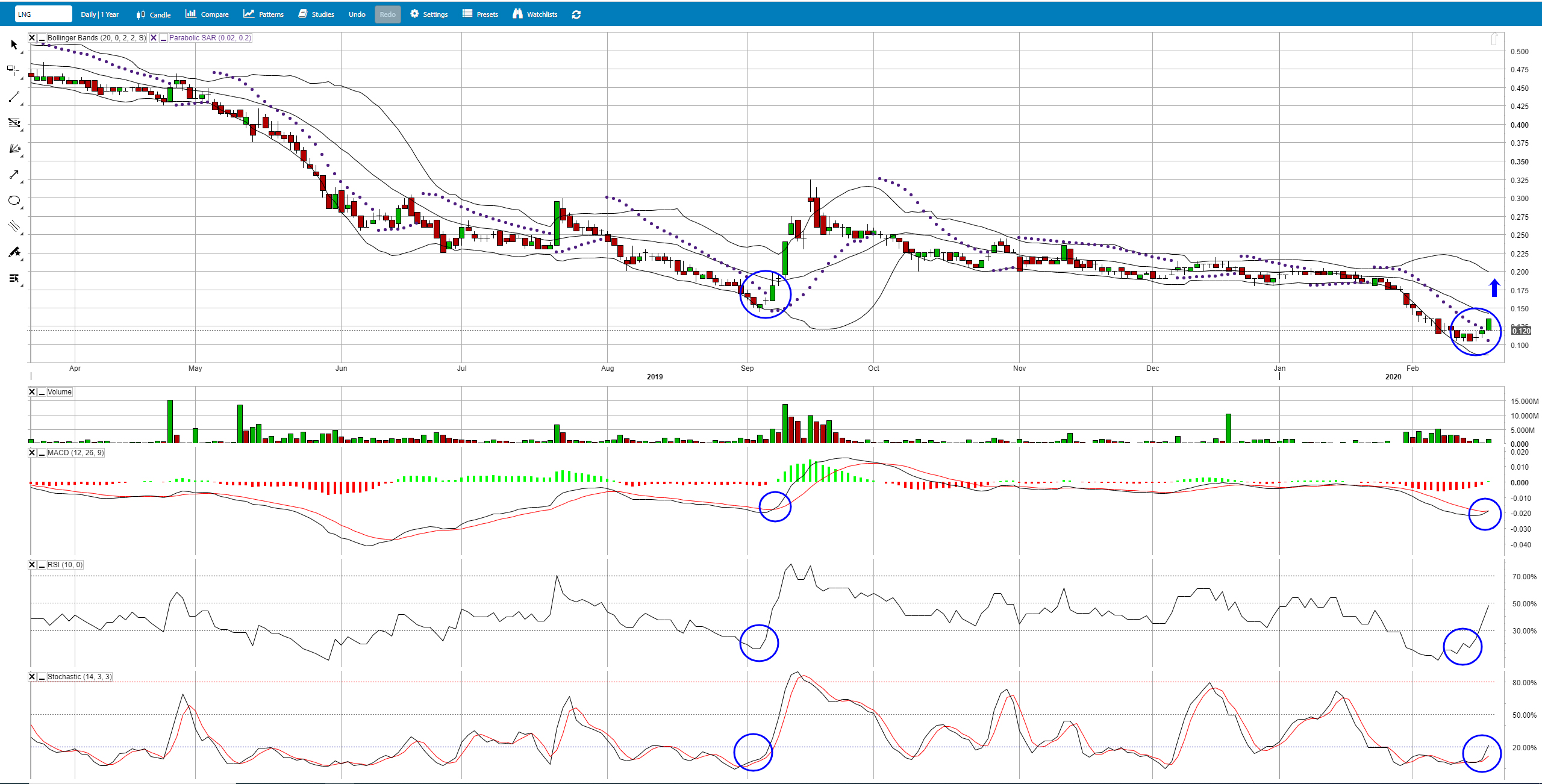Screen dimensions: 1542x784
Task: Click the binoculars icon beside Watchlists
Action: tap(517, 14)
